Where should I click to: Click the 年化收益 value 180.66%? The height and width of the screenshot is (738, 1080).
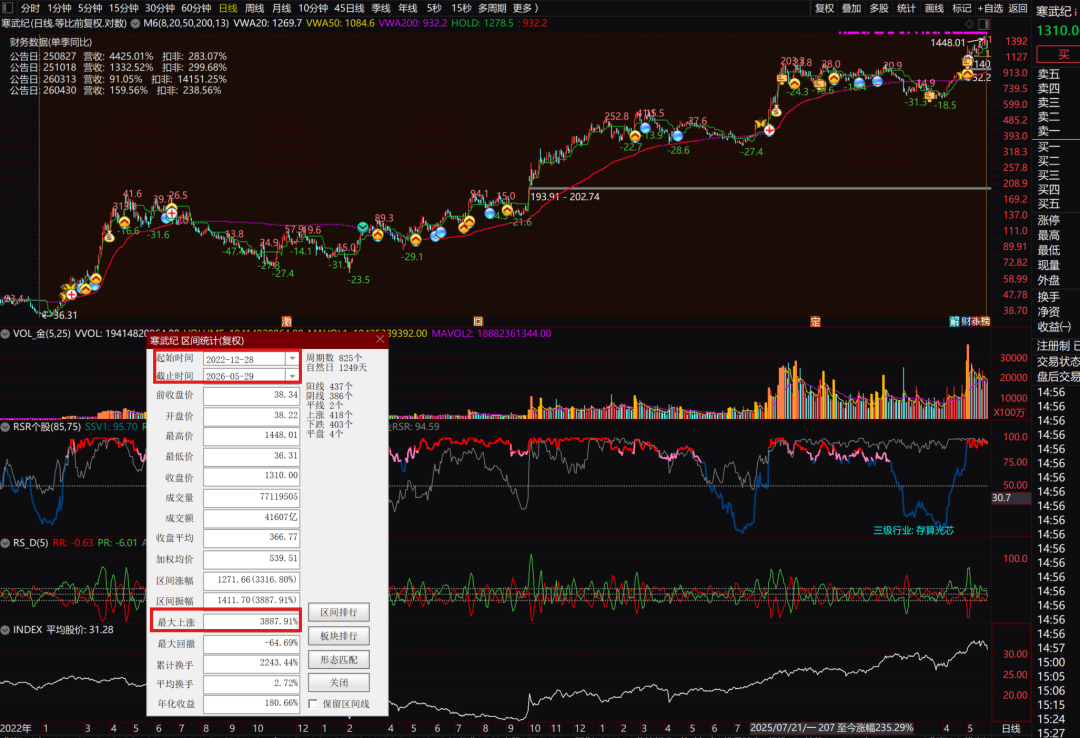[251, 704]
